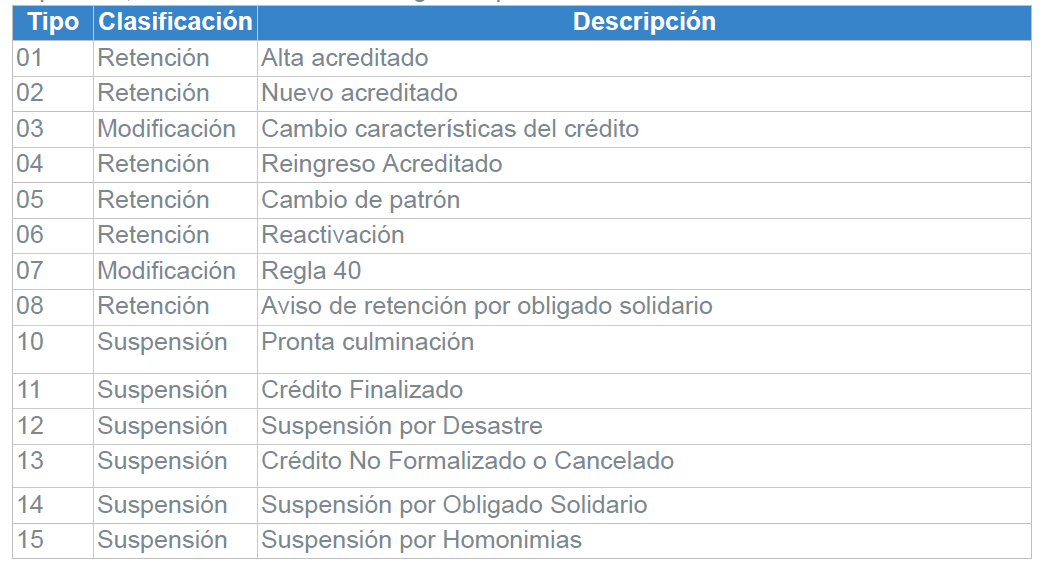Click the Clasificación column header
Viewport: 1052px width, 566px height.
[175, 22]
